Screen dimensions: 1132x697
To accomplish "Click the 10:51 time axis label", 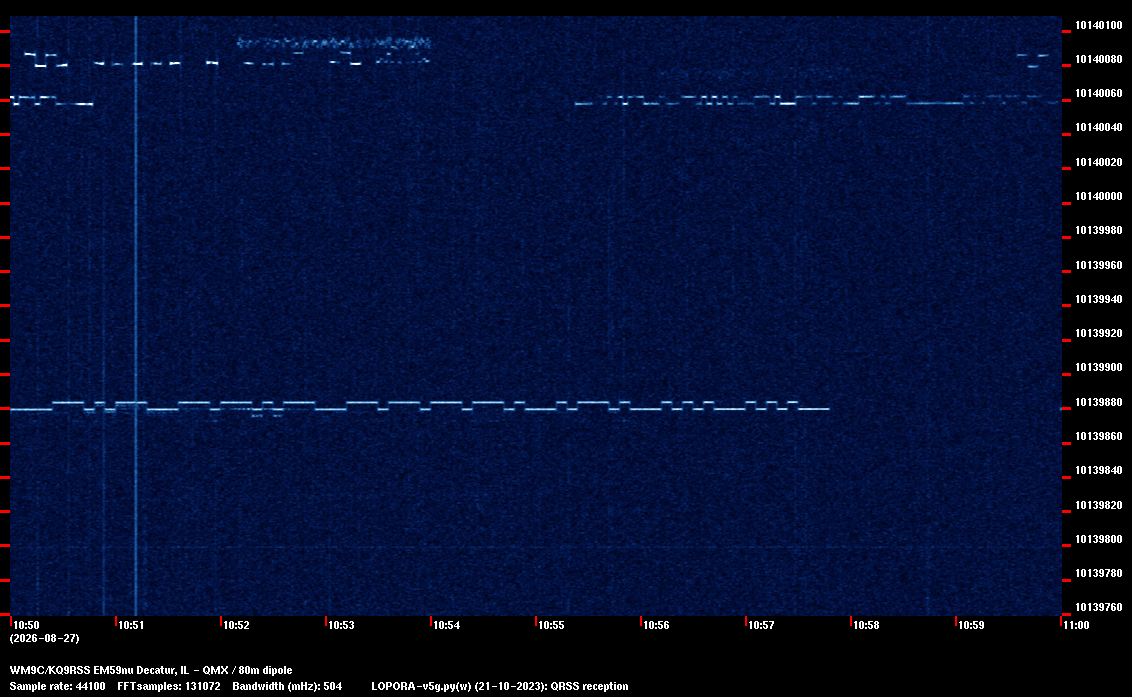I will (x=131, y=625).
